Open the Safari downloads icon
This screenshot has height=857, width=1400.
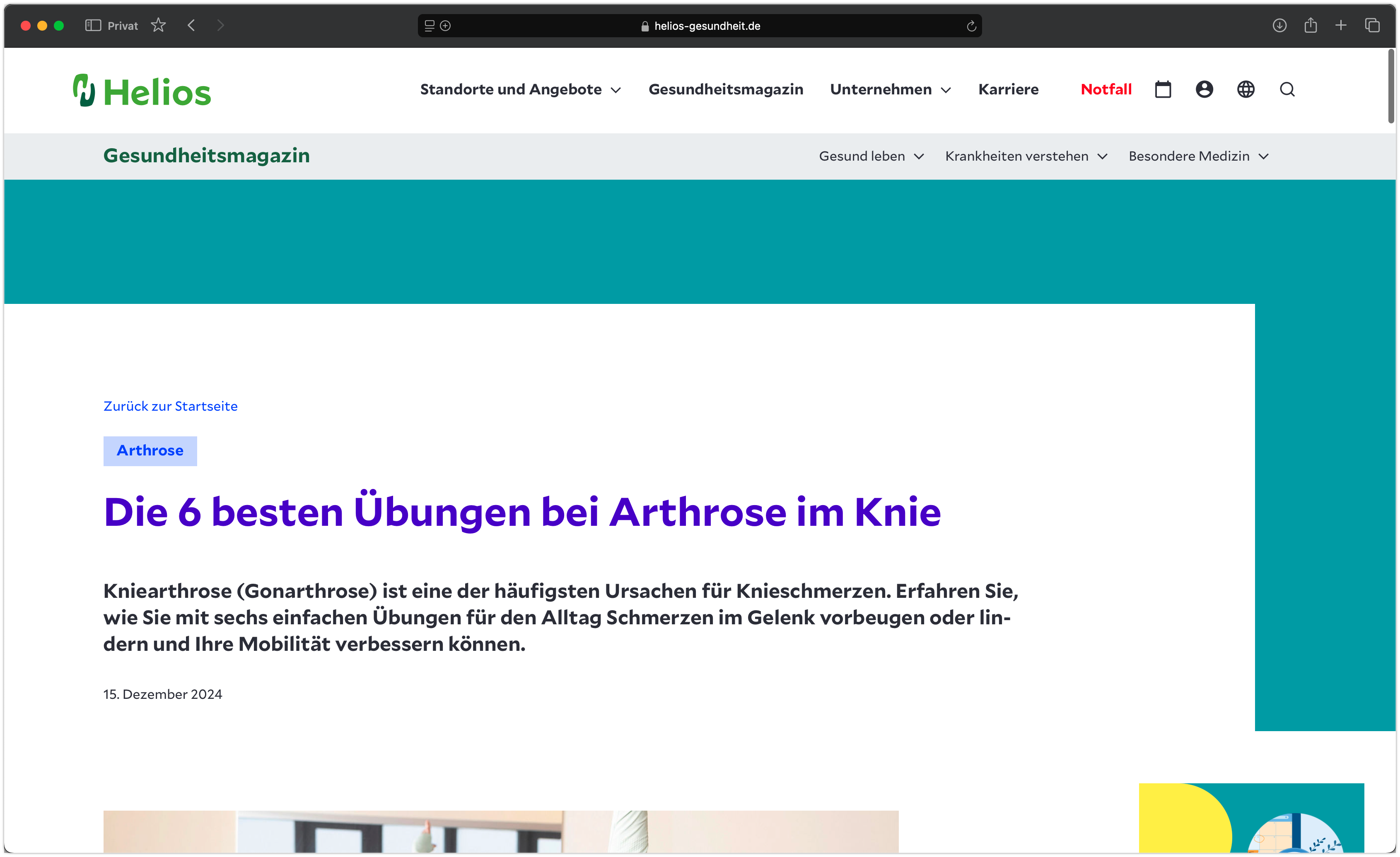(x=1279, y=26)
